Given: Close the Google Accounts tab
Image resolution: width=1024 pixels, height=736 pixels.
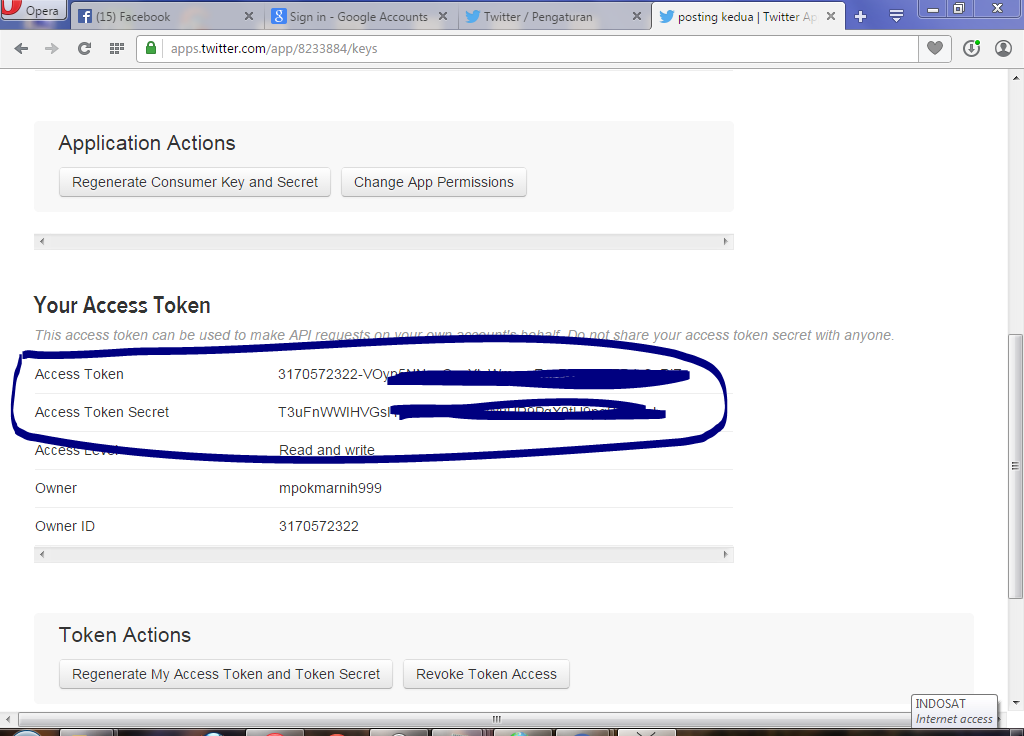Looking at the screenshot, I should 443,16.
